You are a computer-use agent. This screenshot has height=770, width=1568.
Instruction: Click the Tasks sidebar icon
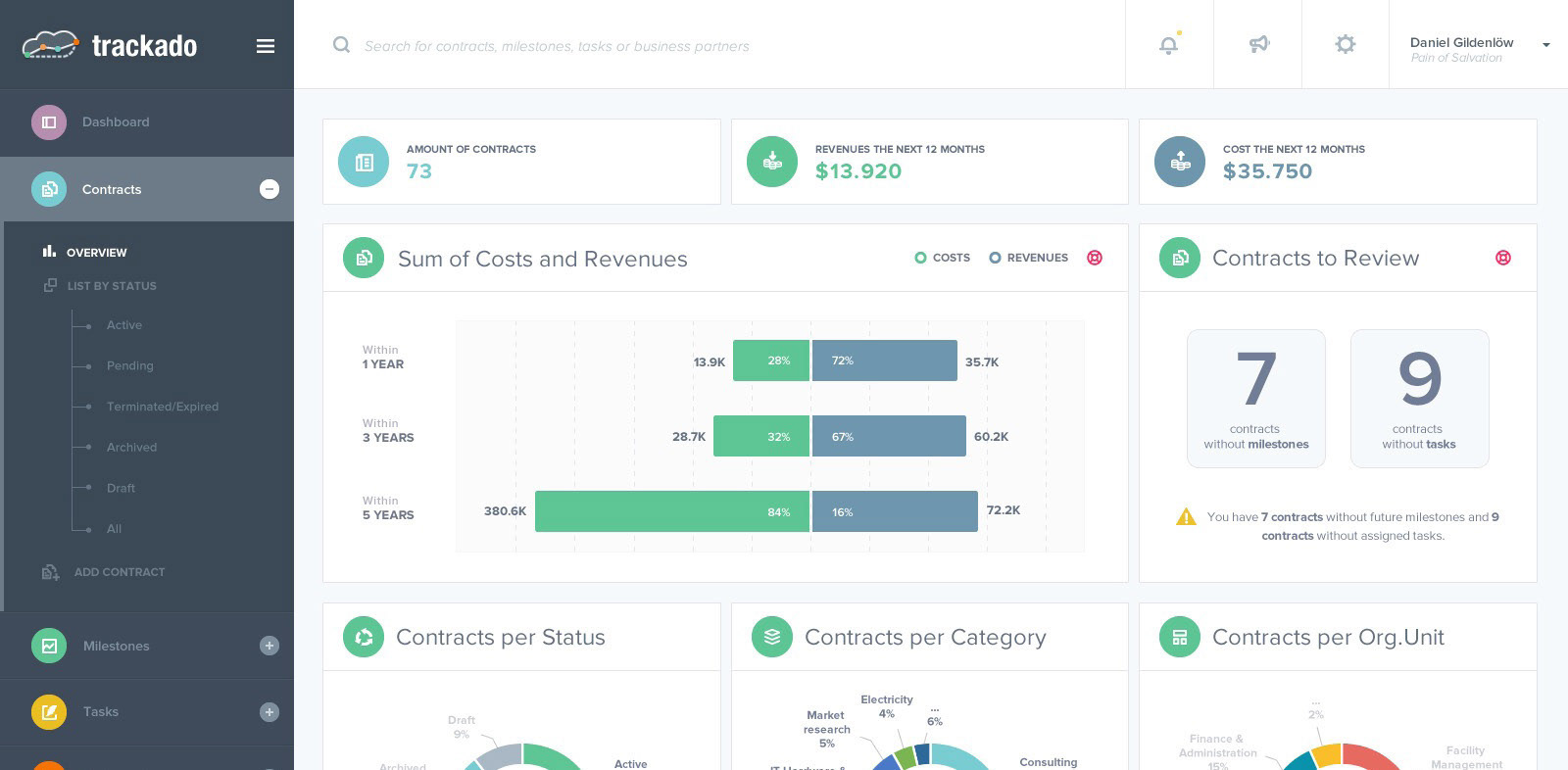click(x=49, y=712)
